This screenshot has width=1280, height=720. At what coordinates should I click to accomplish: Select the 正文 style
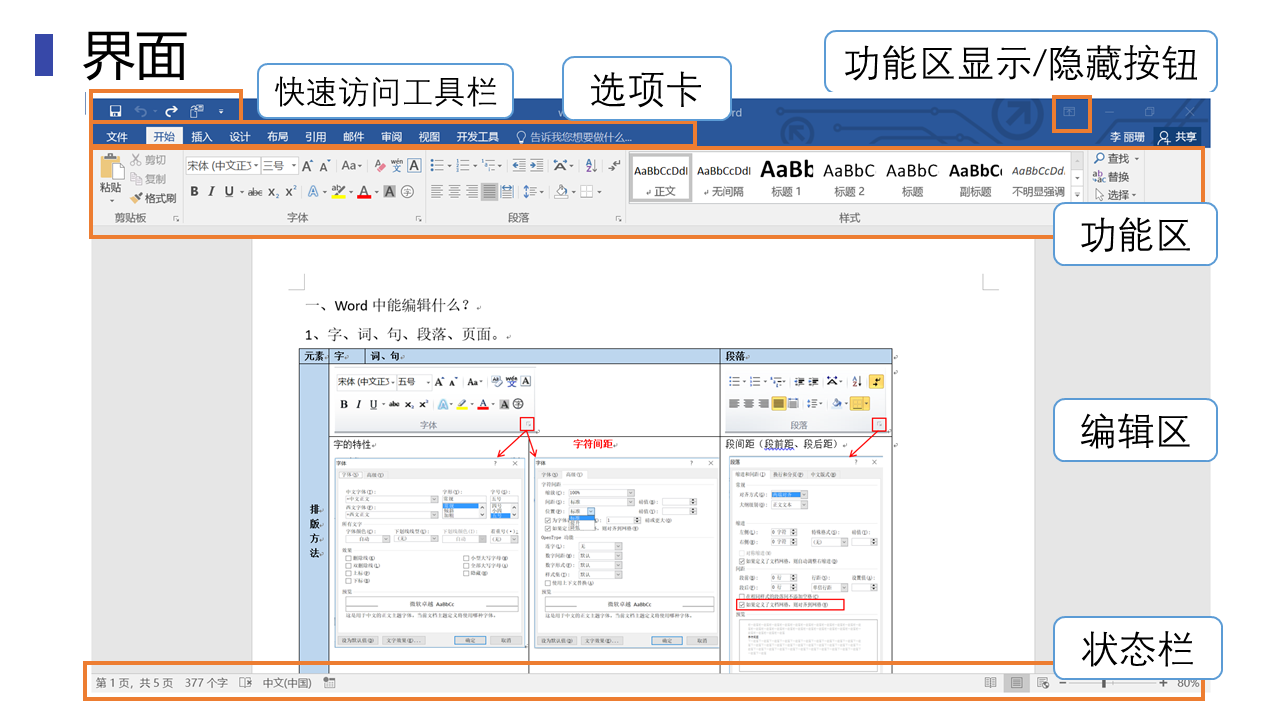(x=660, y=177)
